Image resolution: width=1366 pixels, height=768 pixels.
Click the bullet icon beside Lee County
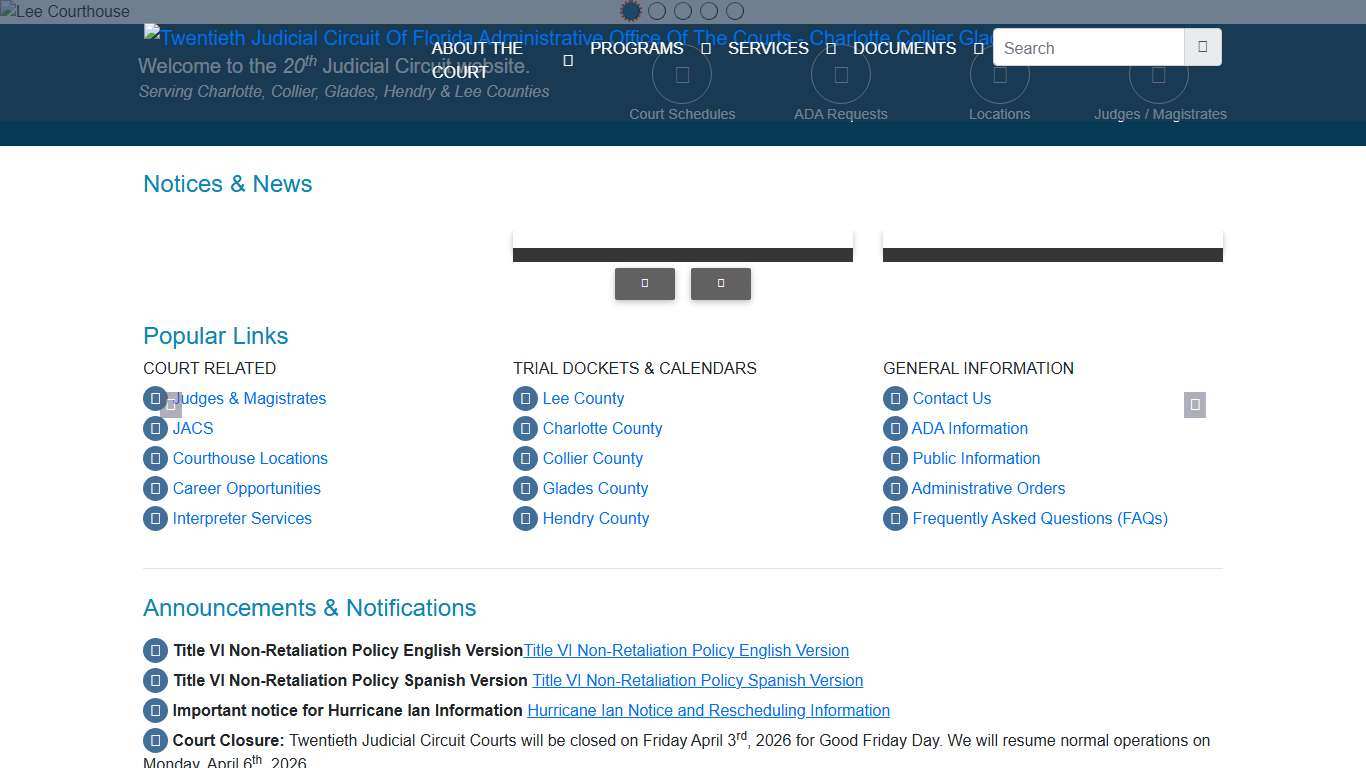pos(525,399)
